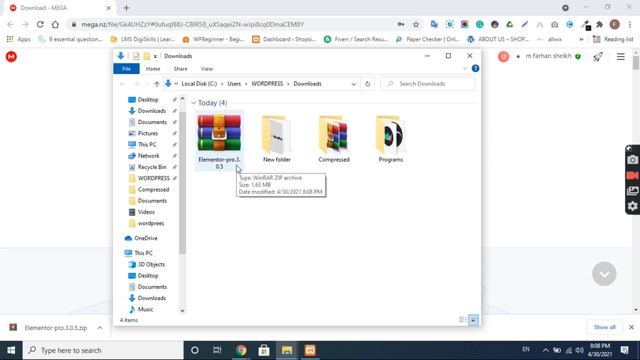Open the Apps bookmarks shortcut
The width and height of the screenshot is (640, 360).
click(18, 39)
